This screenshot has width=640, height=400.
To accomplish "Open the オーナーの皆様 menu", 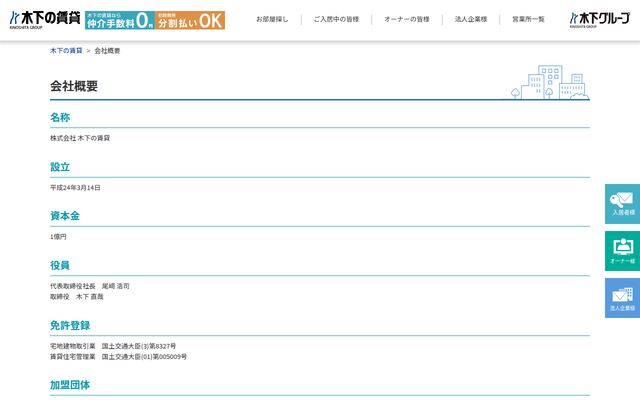I will click(407, 19).
